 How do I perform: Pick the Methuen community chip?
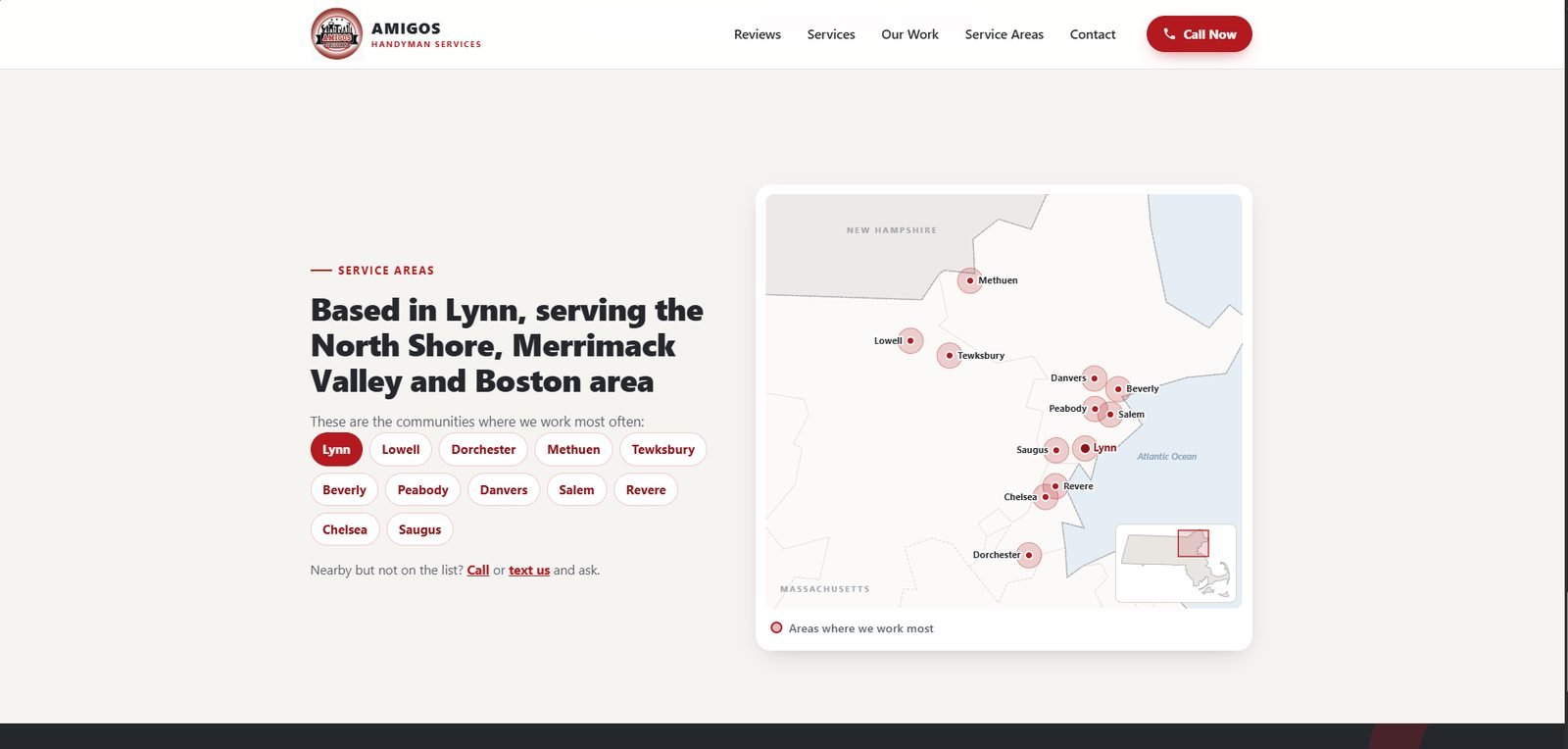click(x=573, y=450)
